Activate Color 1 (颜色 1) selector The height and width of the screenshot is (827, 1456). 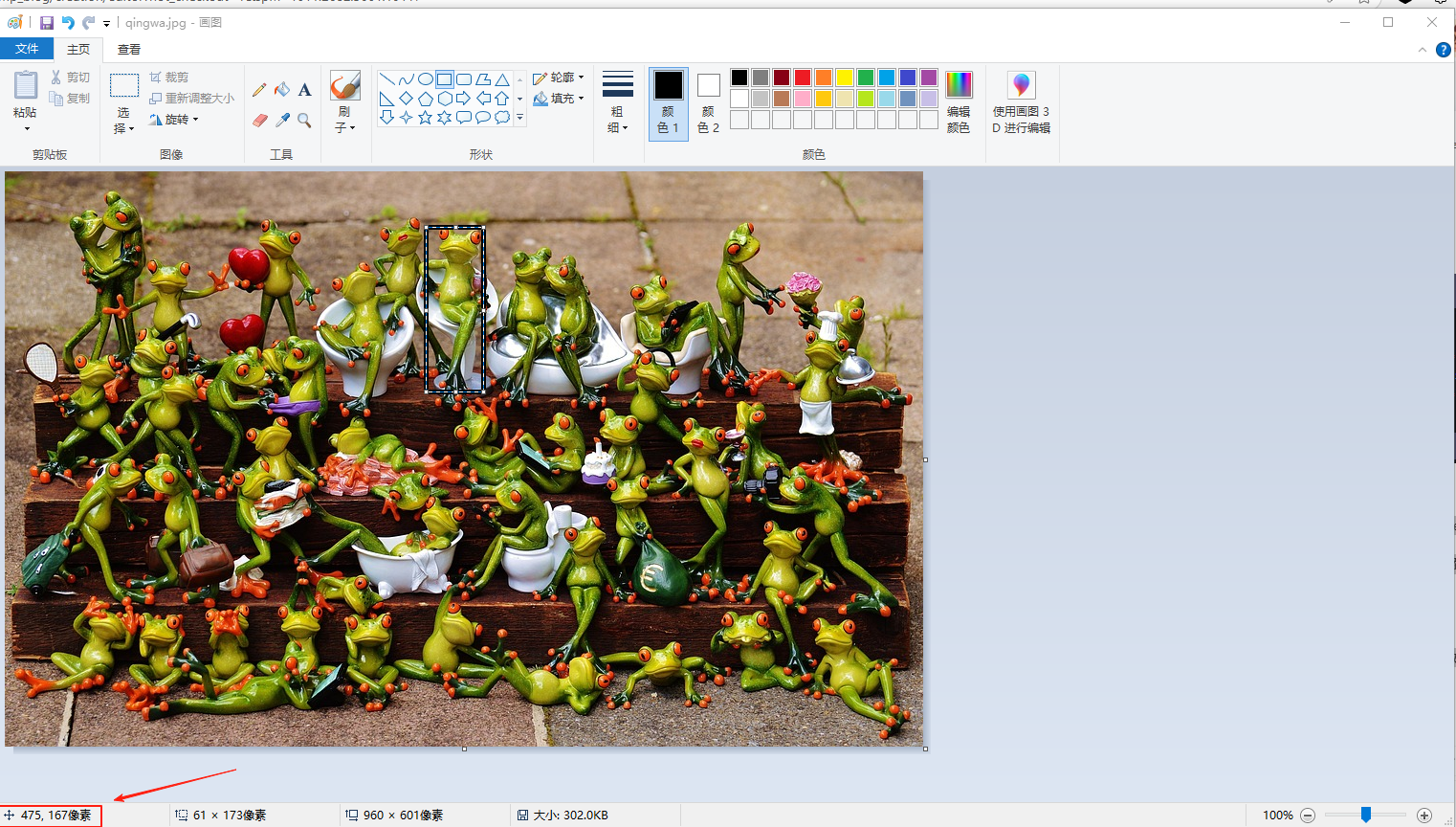click(x=669, y=103)
